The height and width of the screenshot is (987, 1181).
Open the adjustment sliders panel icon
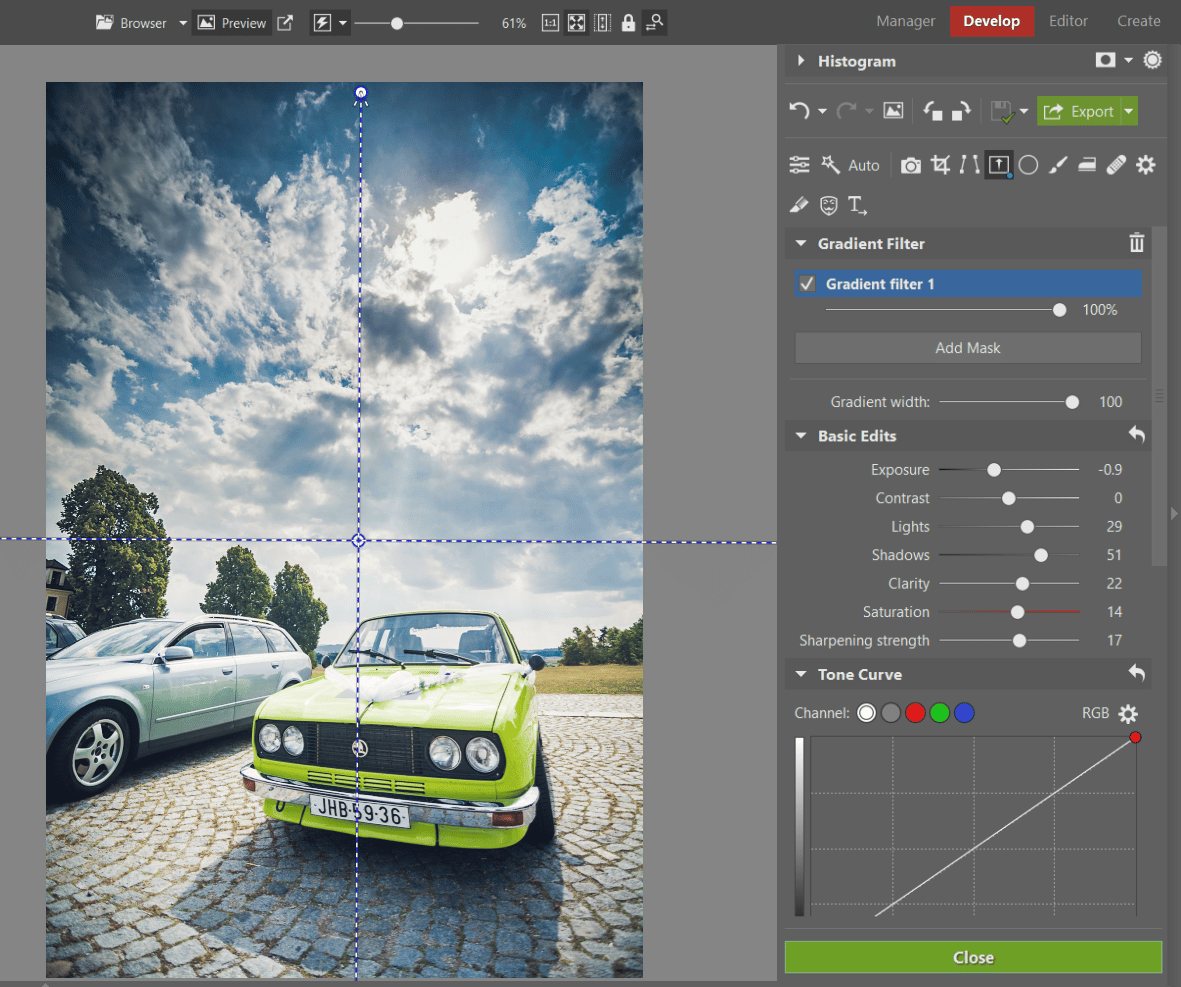click(799, 165)
